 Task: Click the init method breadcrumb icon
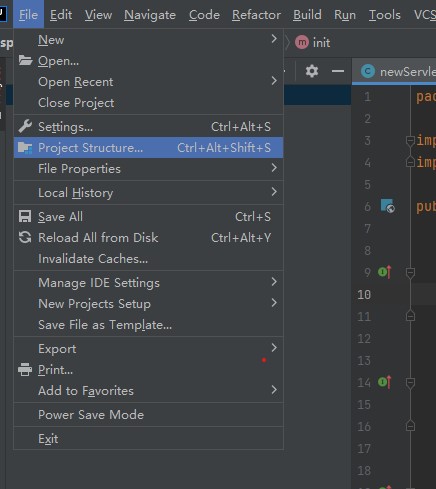[x=302, y=42]
